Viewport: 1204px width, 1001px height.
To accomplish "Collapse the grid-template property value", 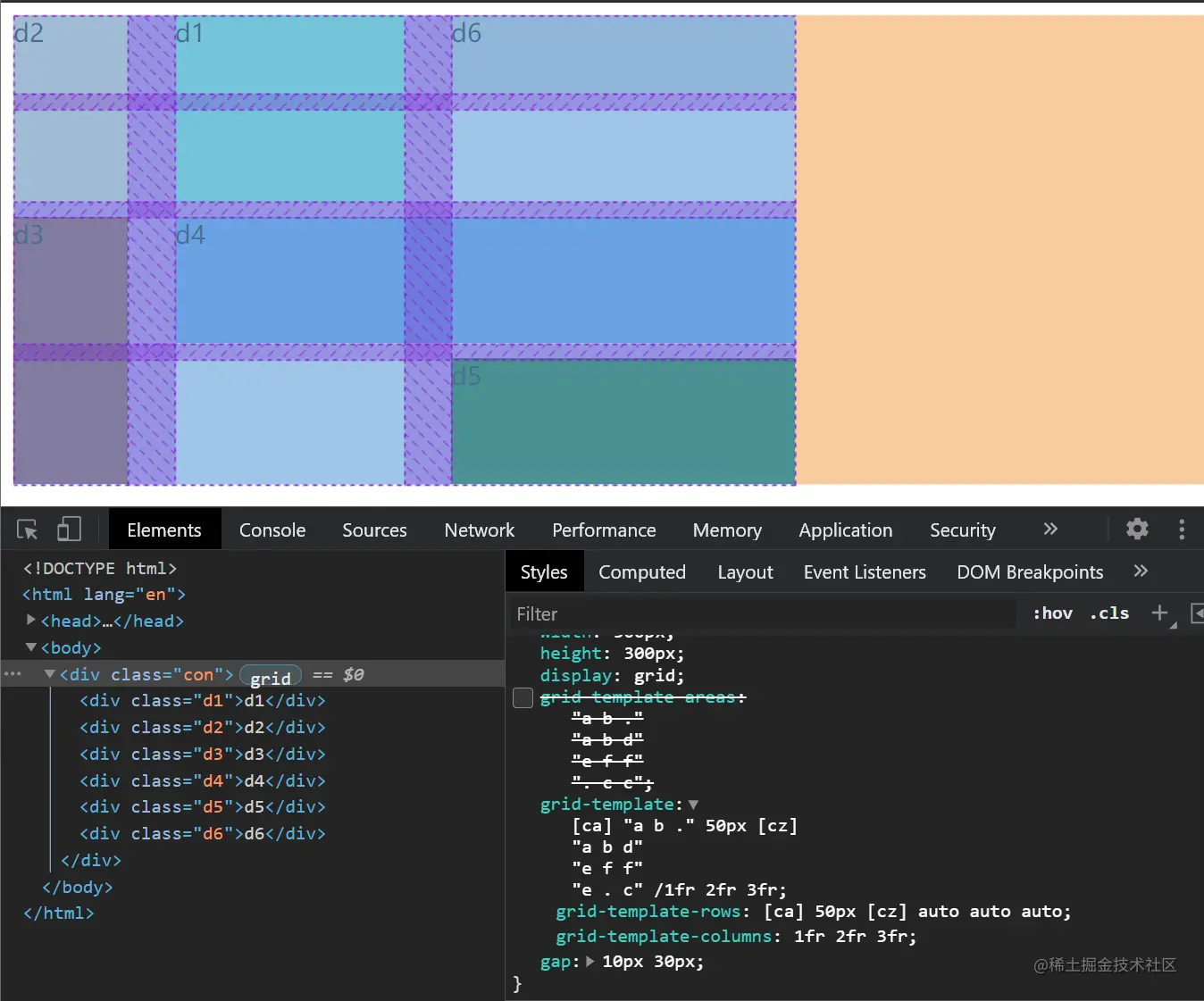I will [x=694, y=804].
